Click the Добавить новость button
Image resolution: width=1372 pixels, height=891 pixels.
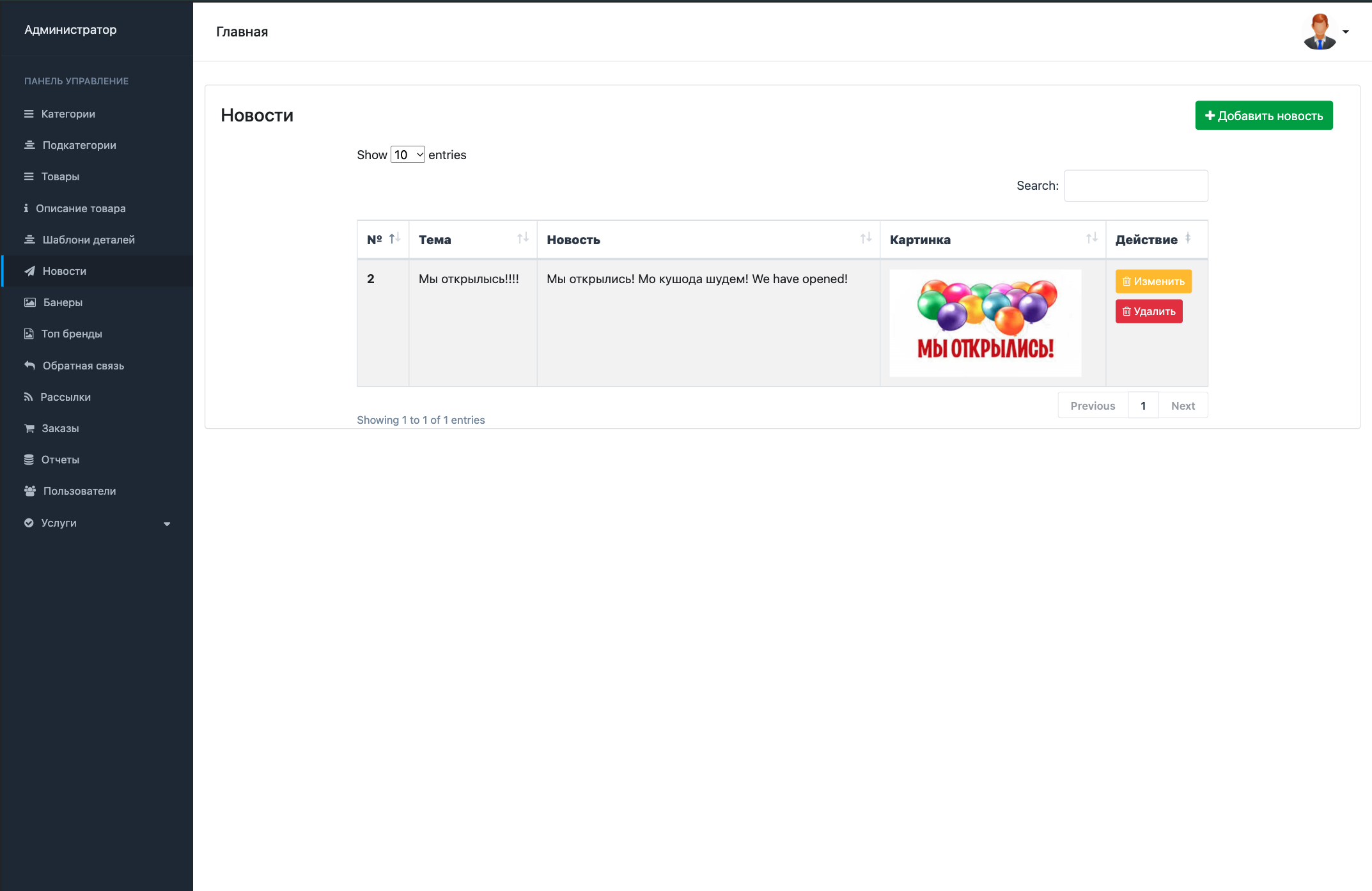click(1264, 116)
